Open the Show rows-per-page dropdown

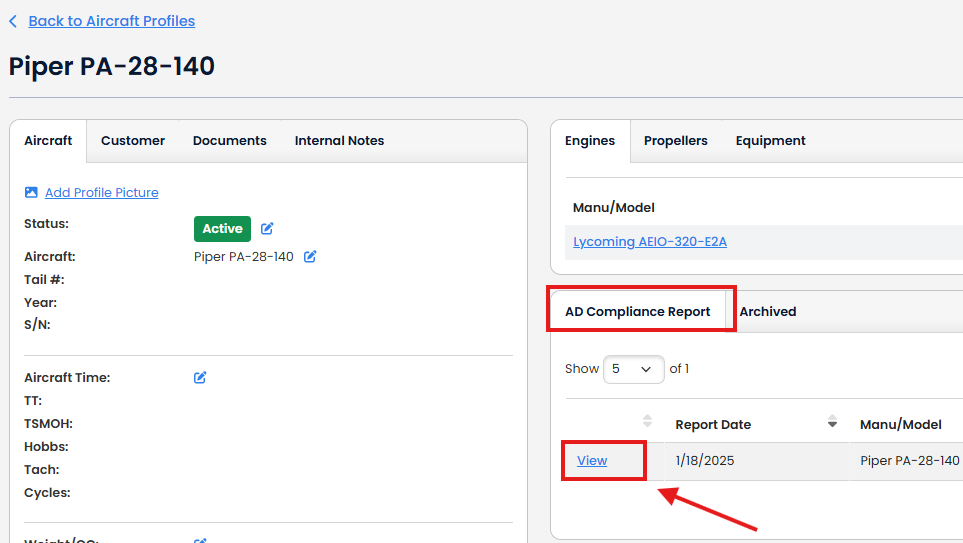(633, 369)
